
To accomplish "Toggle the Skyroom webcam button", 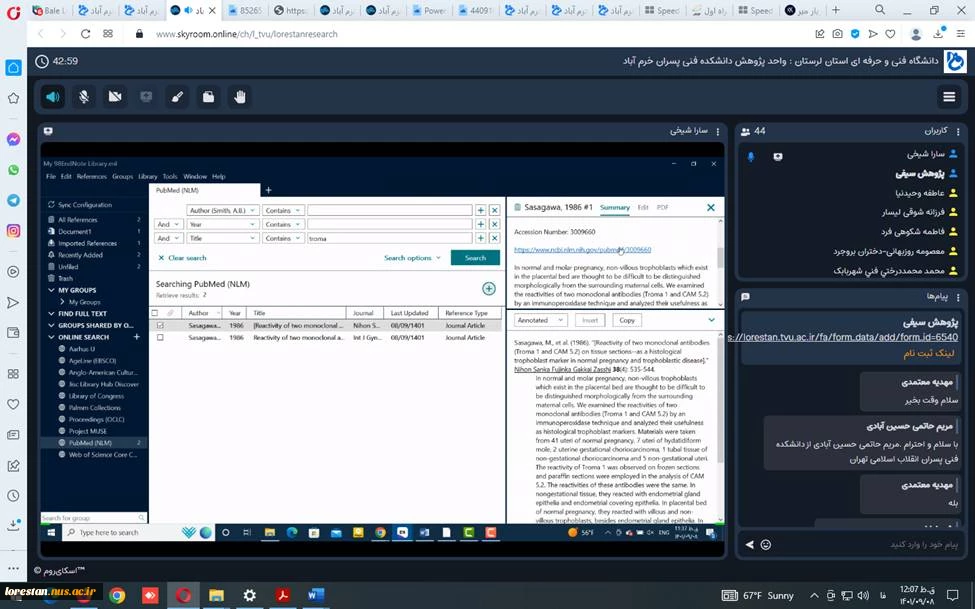I will point(115,97).
